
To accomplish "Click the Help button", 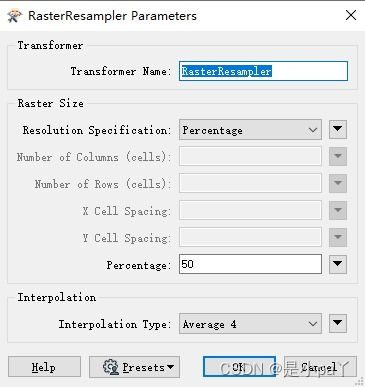I will tap(44, 367).
